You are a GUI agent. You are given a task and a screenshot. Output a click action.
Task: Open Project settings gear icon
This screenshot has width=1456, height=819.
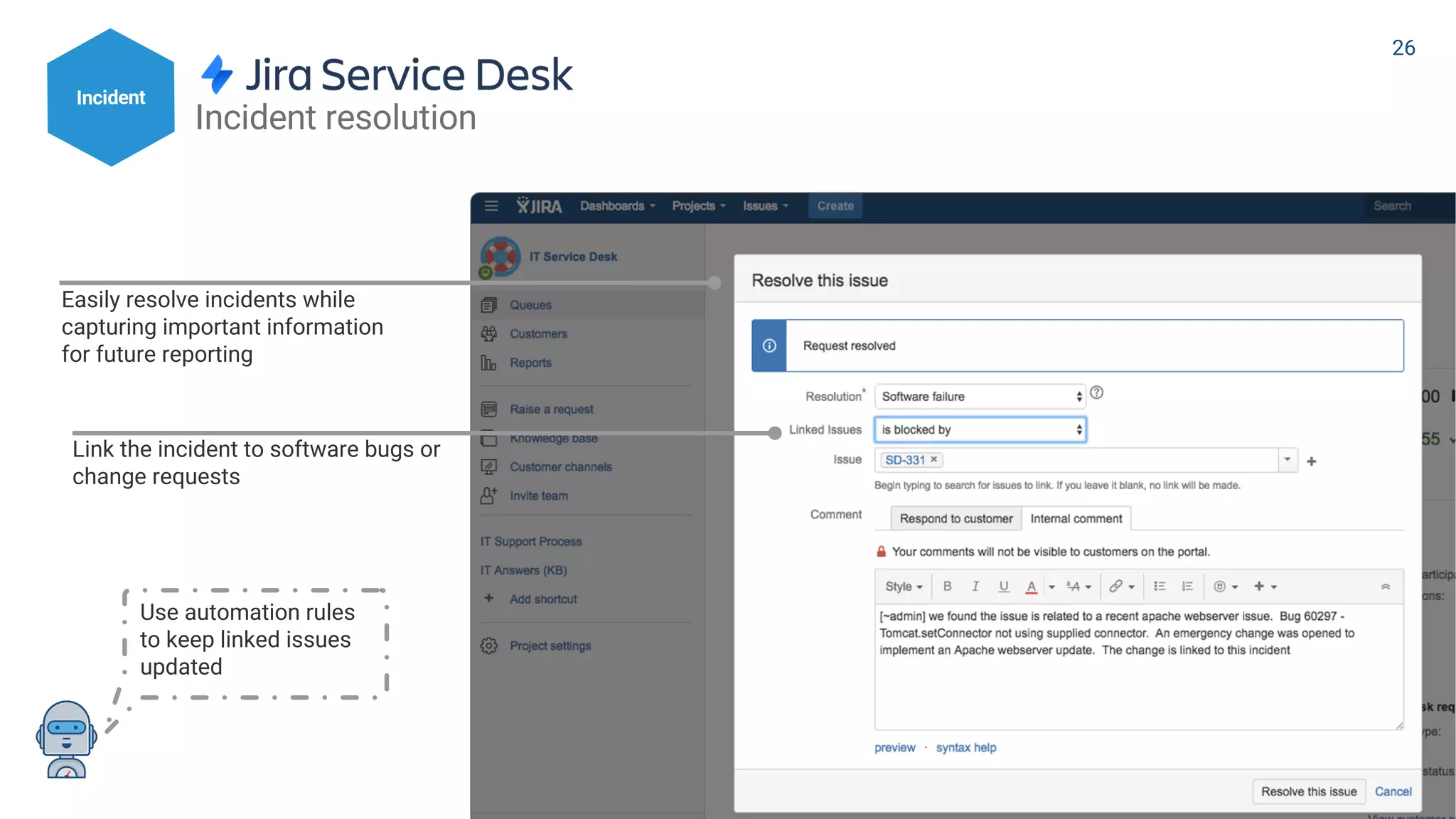pyautogui.click(x=489, y=646)
